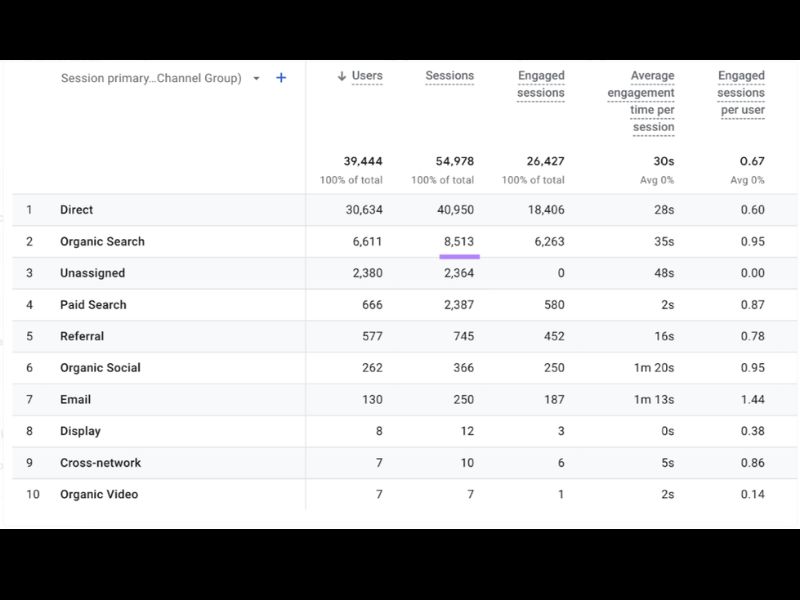Click the dropdown arrow beside Channel Group
Screen dimensions: 800x600
(x=257, y=79)
